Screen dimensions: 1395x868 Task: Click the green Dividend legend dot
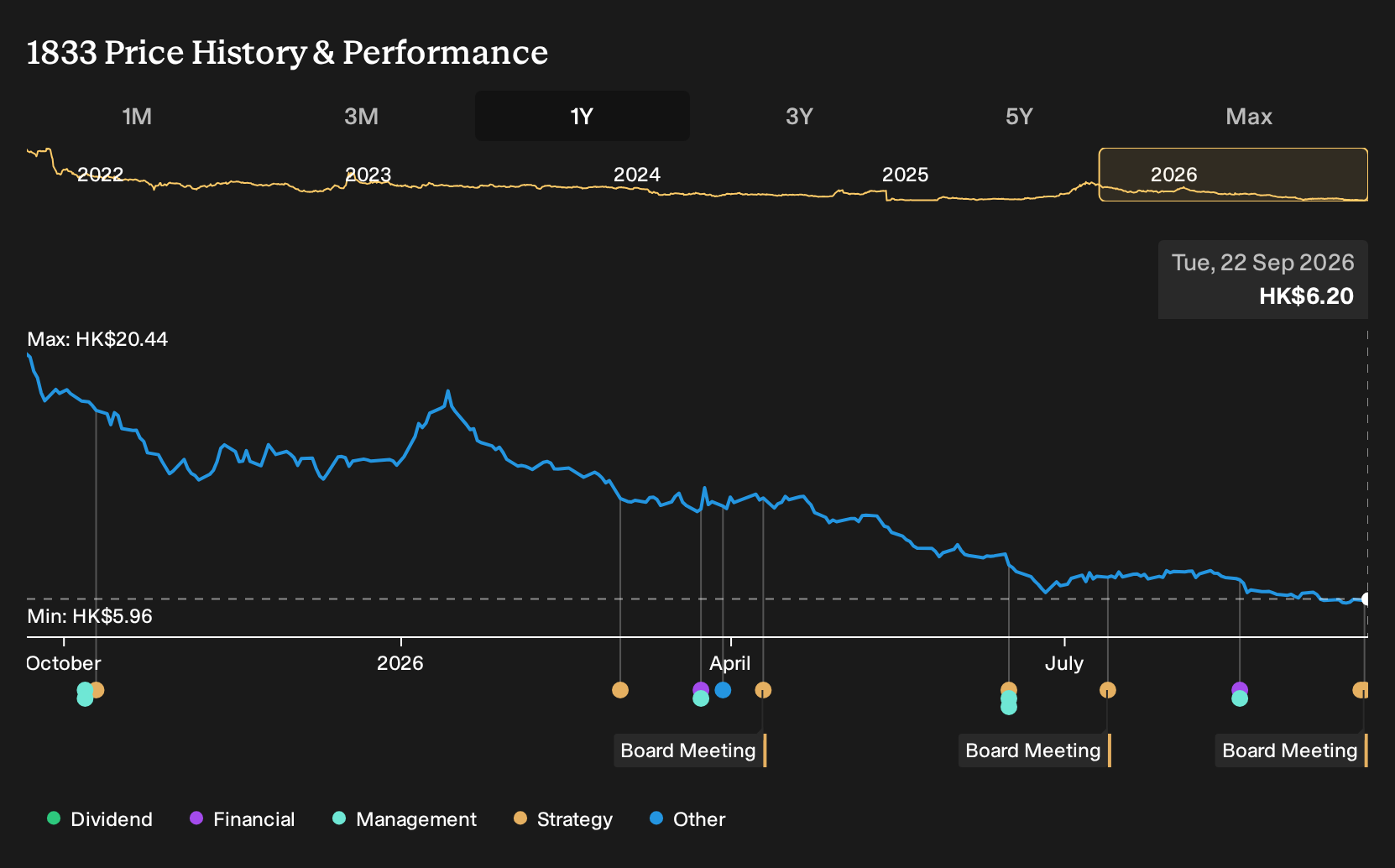(54, 818)
